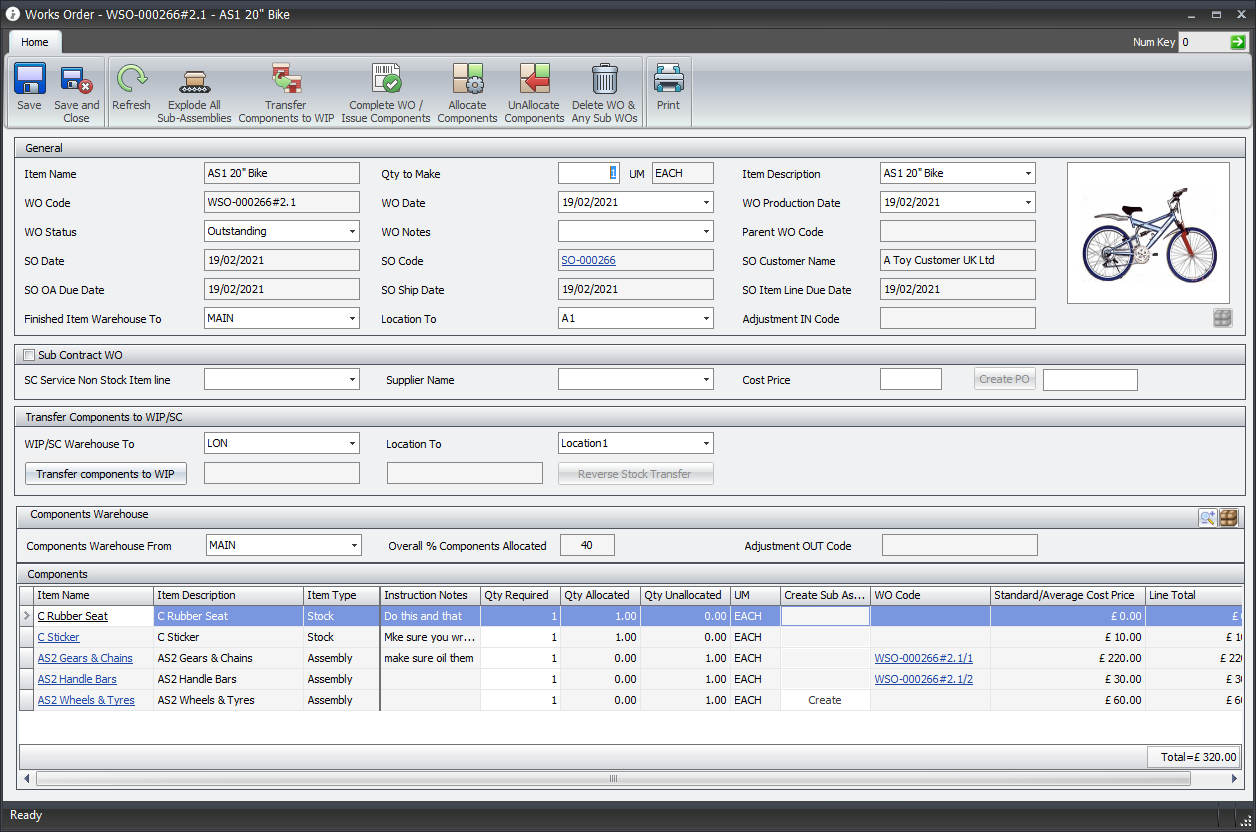
Task: Expand the WO Production Date picker
Action: point(1028,203)
